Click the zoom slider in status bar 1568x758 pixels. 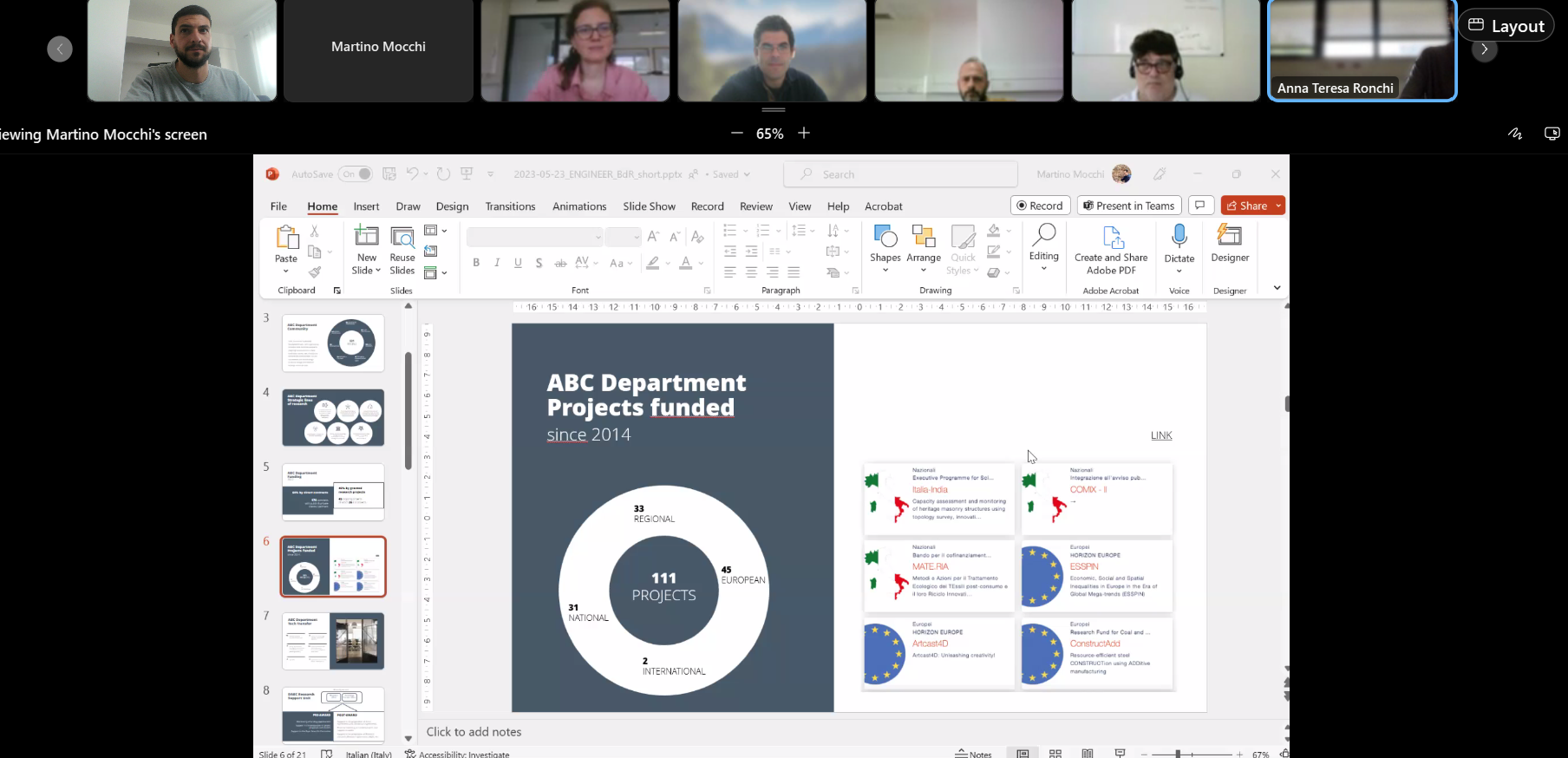tap(1179, 754)
